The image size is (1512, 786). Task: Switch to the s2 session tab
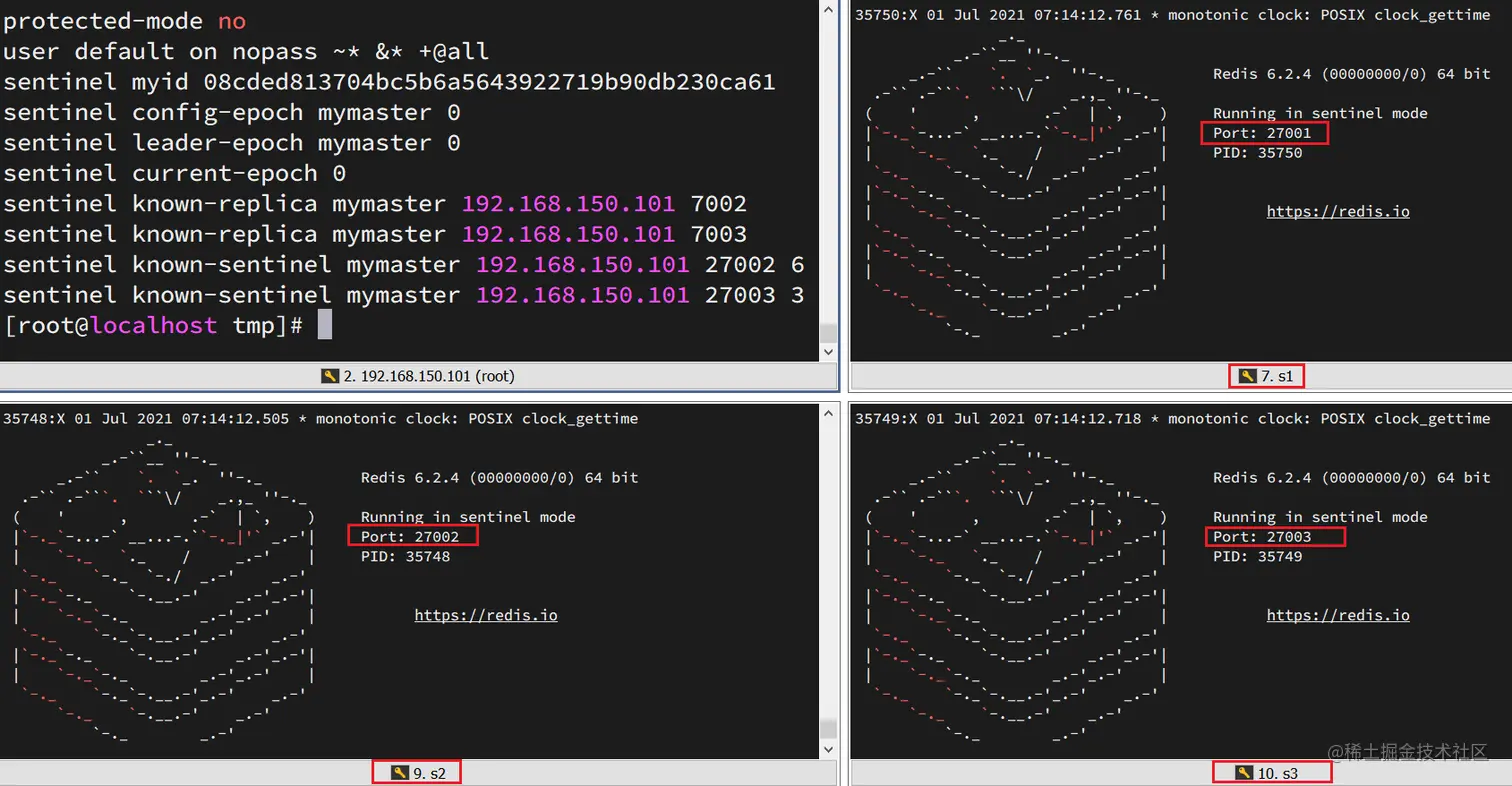pos(418,771)
